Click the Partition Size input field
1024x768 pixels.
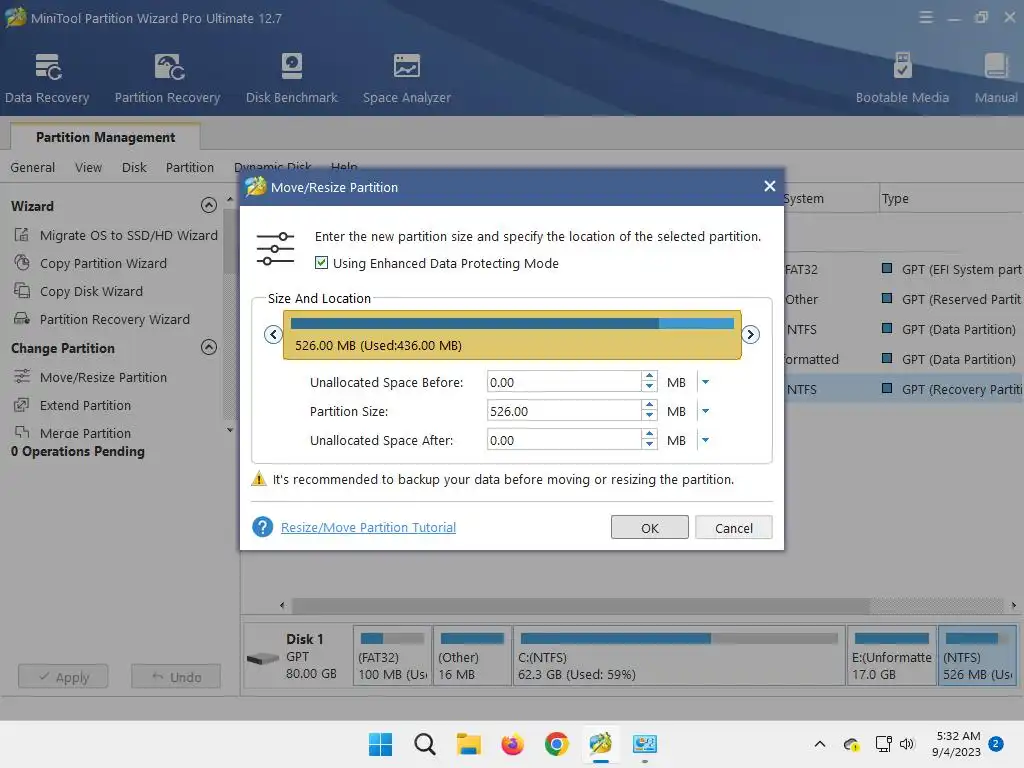[x=564, y=411]
